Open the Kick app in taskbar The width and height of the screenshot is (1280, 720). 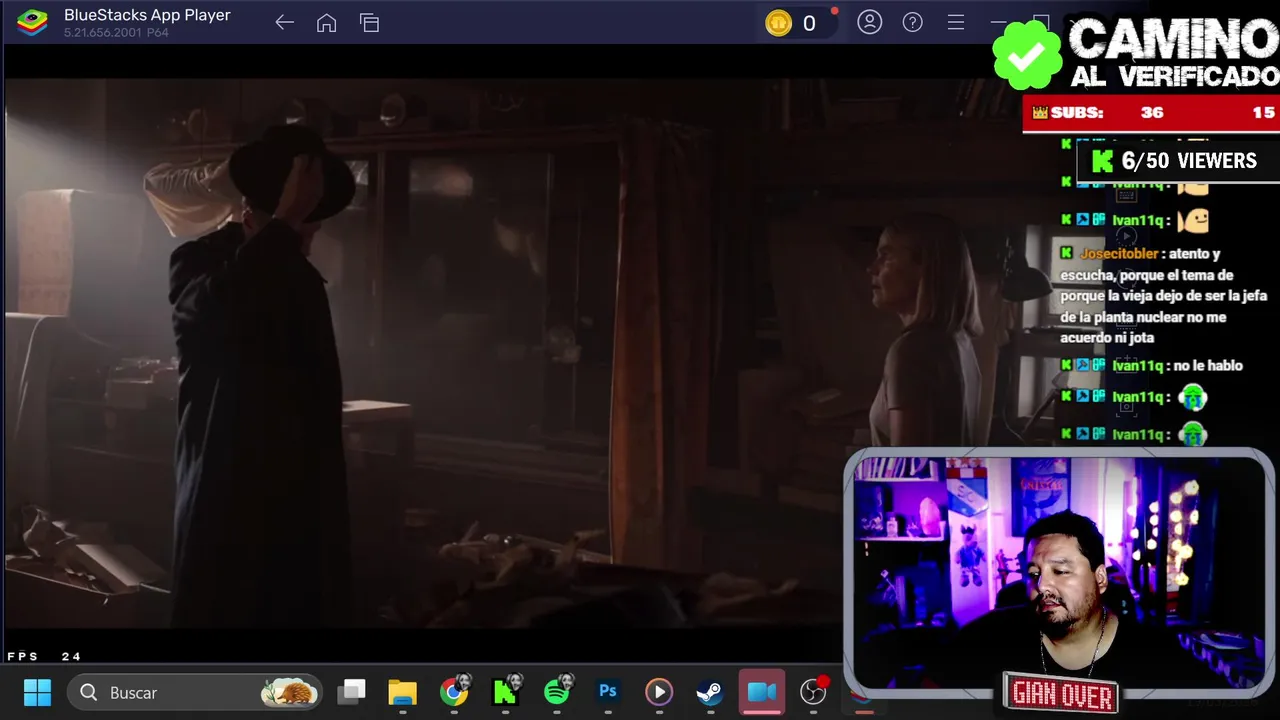[505, 692]
